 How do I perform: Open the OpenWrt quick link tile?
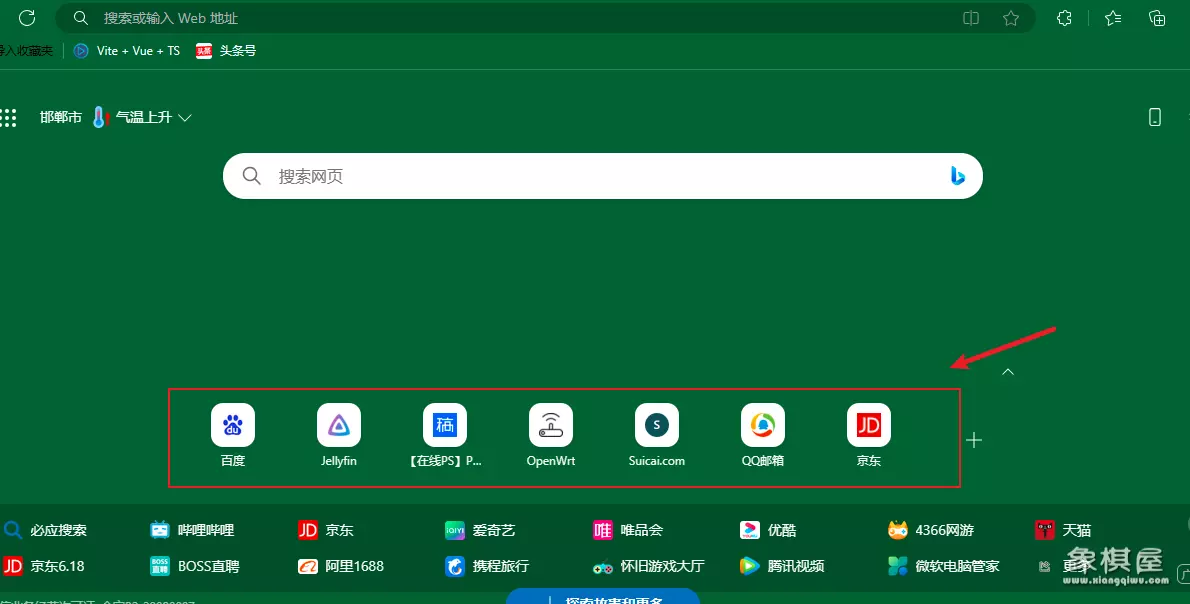pos(551,426)
